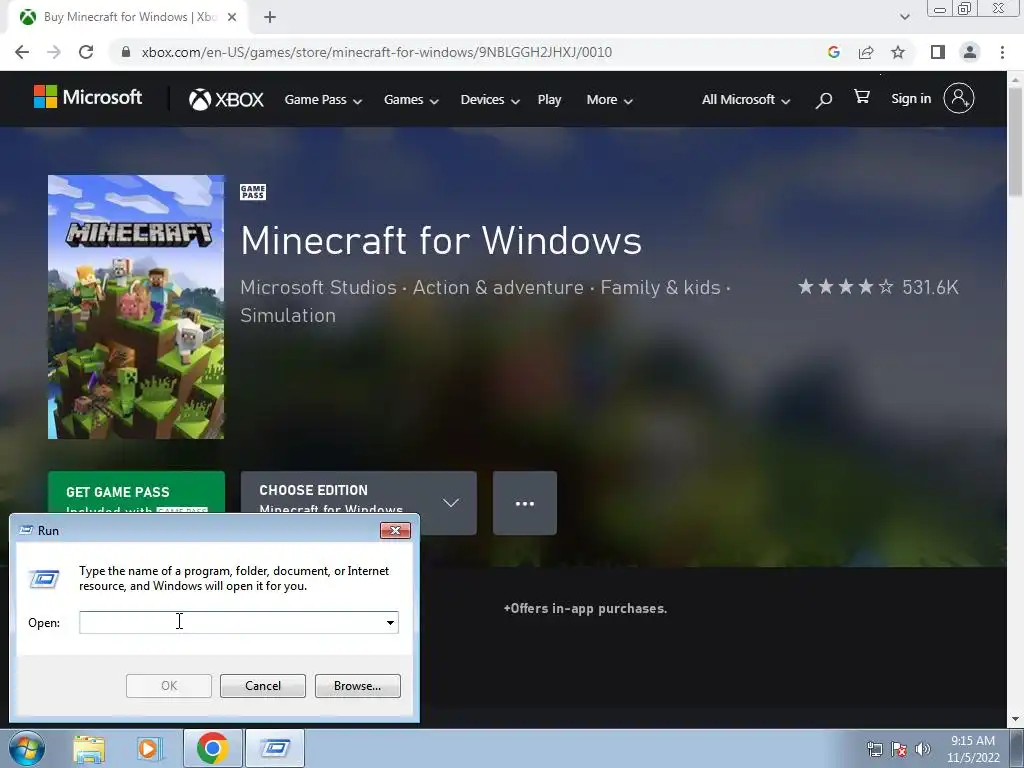
Task: Open the Xbox home logo
Action: point(226,99)
